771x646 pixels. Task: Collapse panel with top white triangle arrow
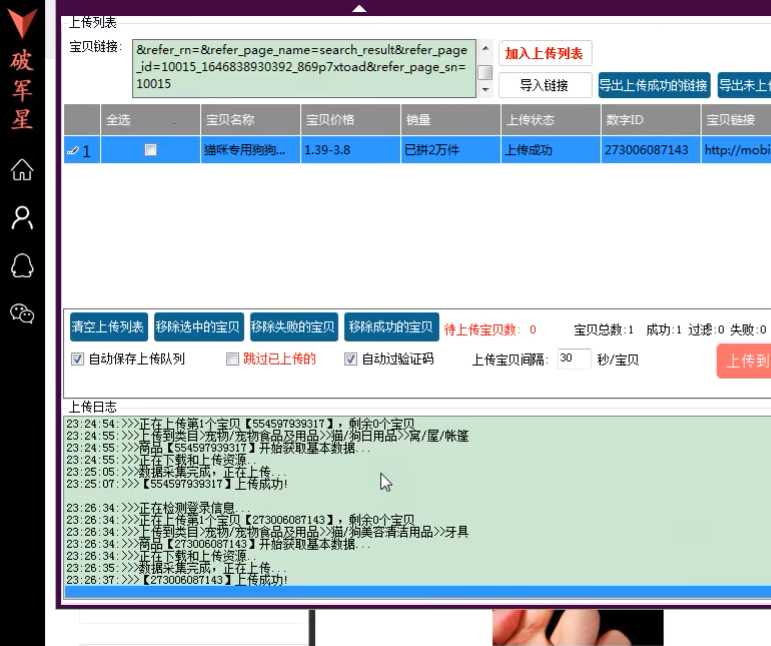[359, 8]
